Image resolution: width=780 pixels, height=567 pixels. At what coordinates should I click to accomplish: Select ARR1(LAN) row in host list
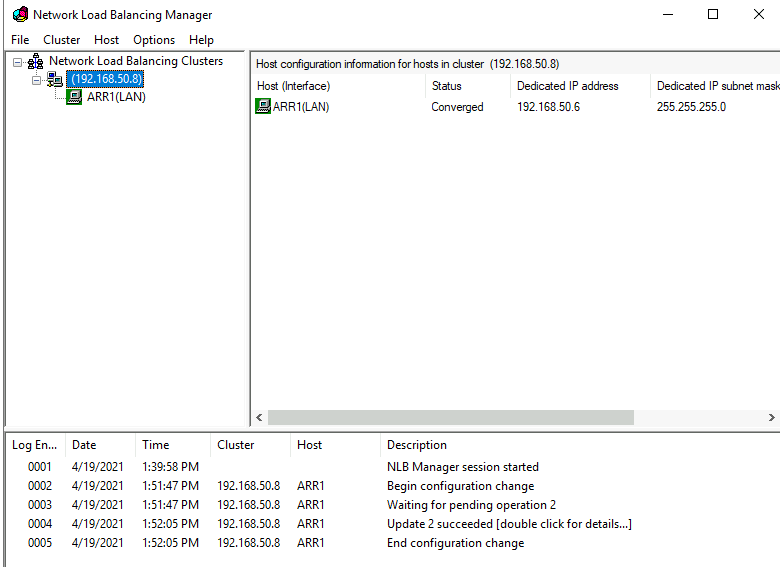515,107
